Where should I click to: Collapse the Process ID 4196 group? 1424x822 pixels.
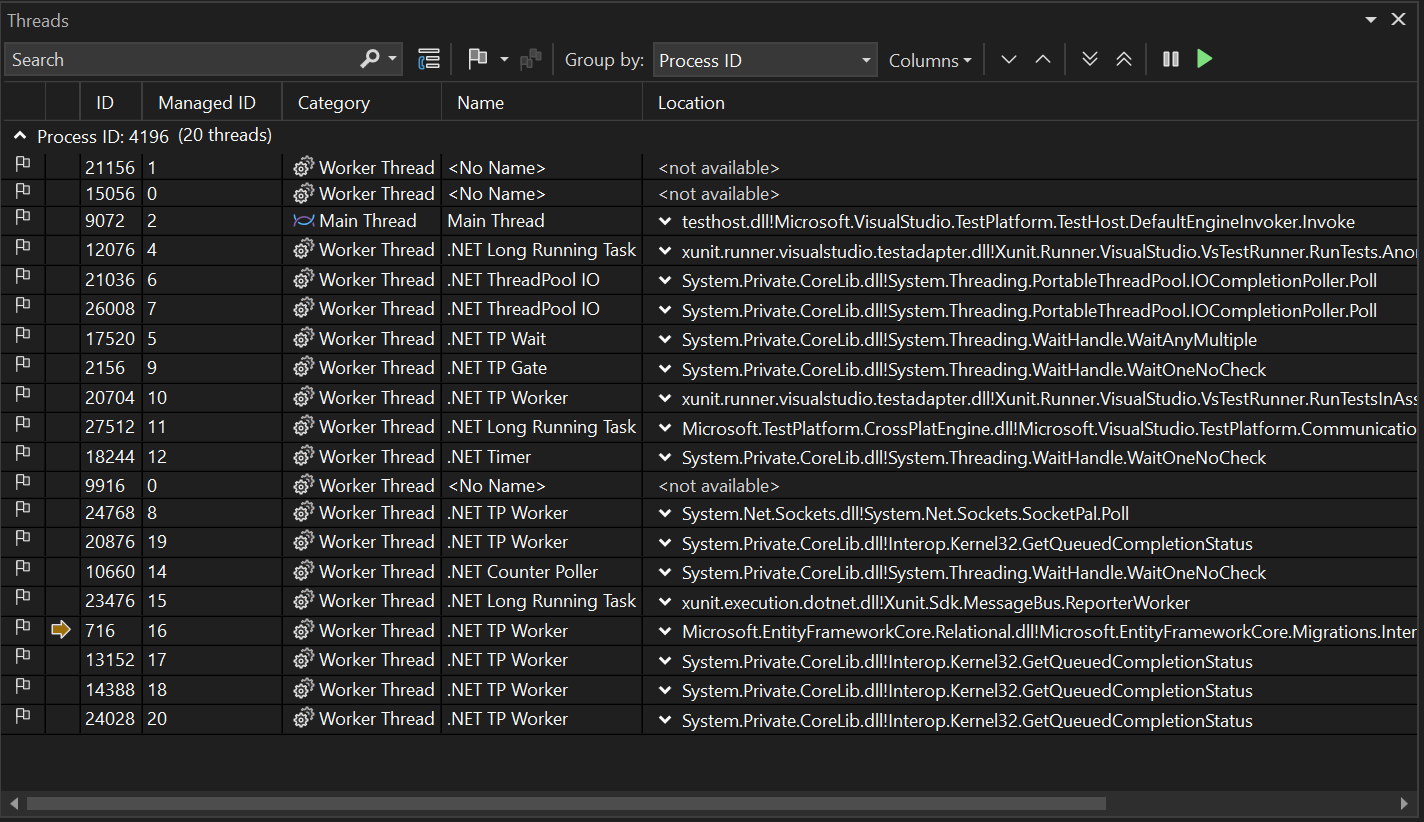[x=19, y=136]
